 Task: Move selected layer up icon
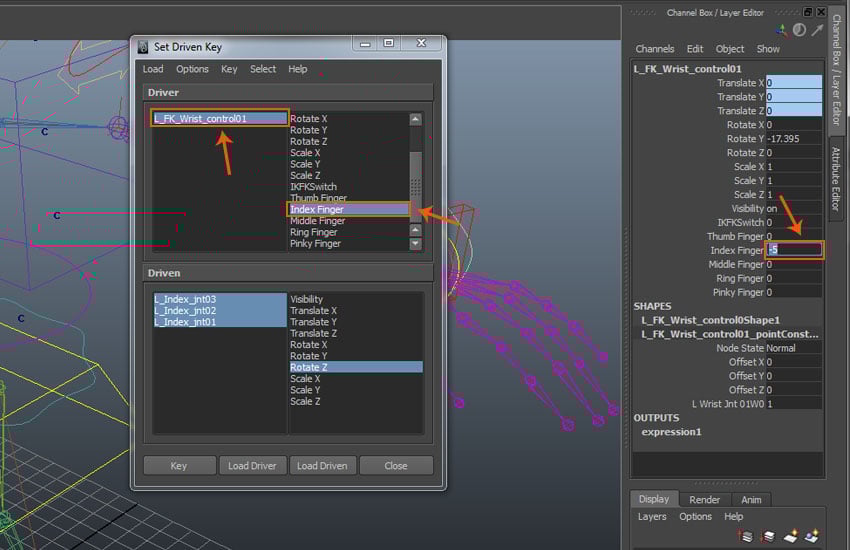click(747, 536)
